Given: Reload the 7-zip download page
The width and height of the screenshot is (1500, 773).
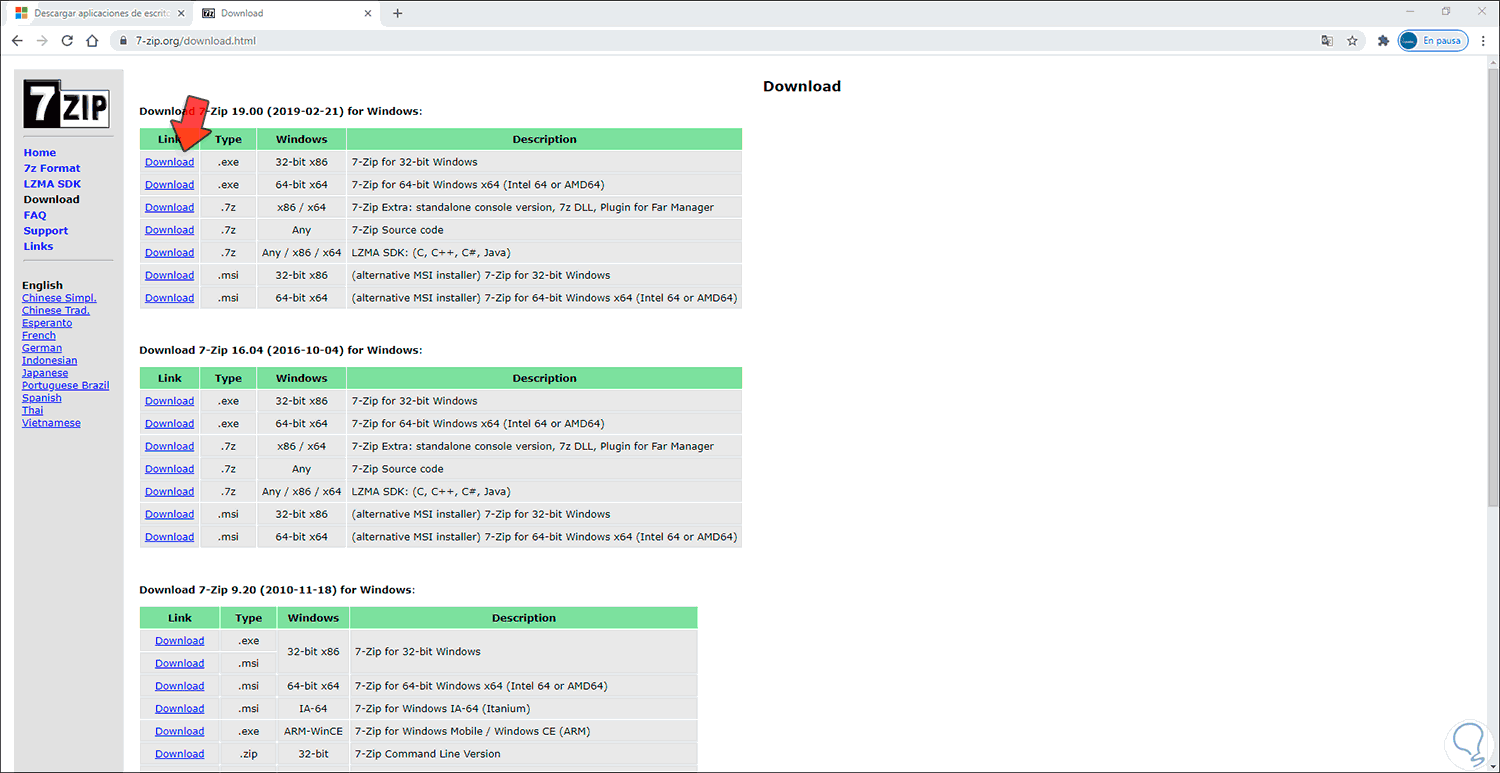Looking at the screenshot, I should pos(67,41).
